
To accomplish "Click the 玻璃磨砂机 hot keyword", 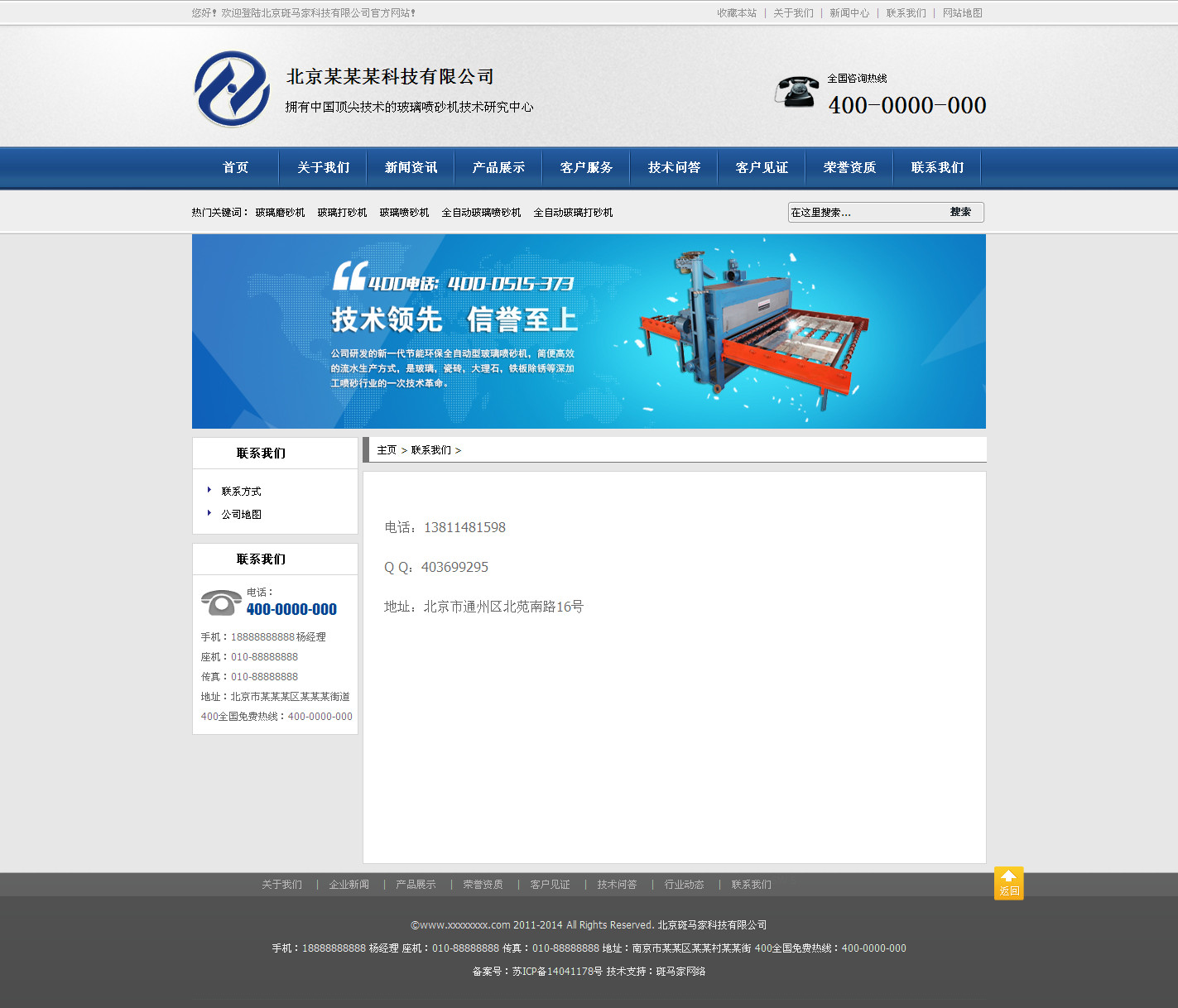I will point(280,213).
